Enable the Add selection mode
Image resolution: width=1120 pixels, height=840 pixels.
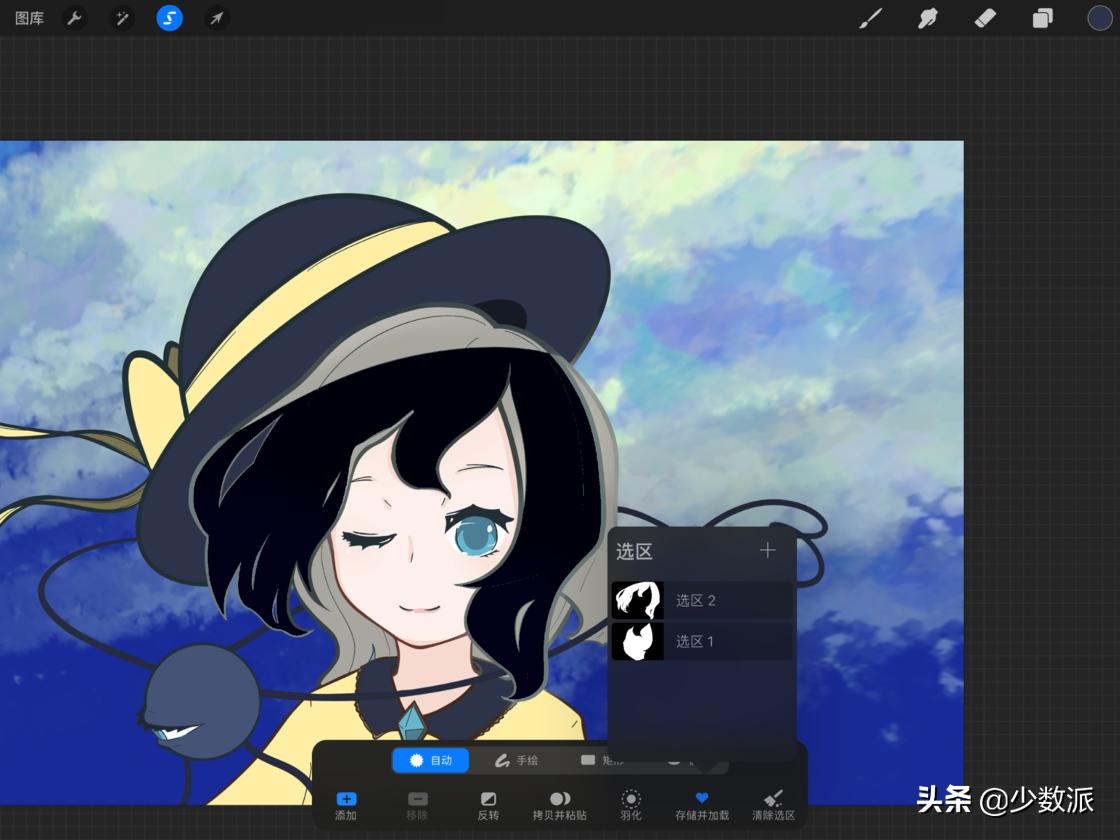[x=345, y=805]
